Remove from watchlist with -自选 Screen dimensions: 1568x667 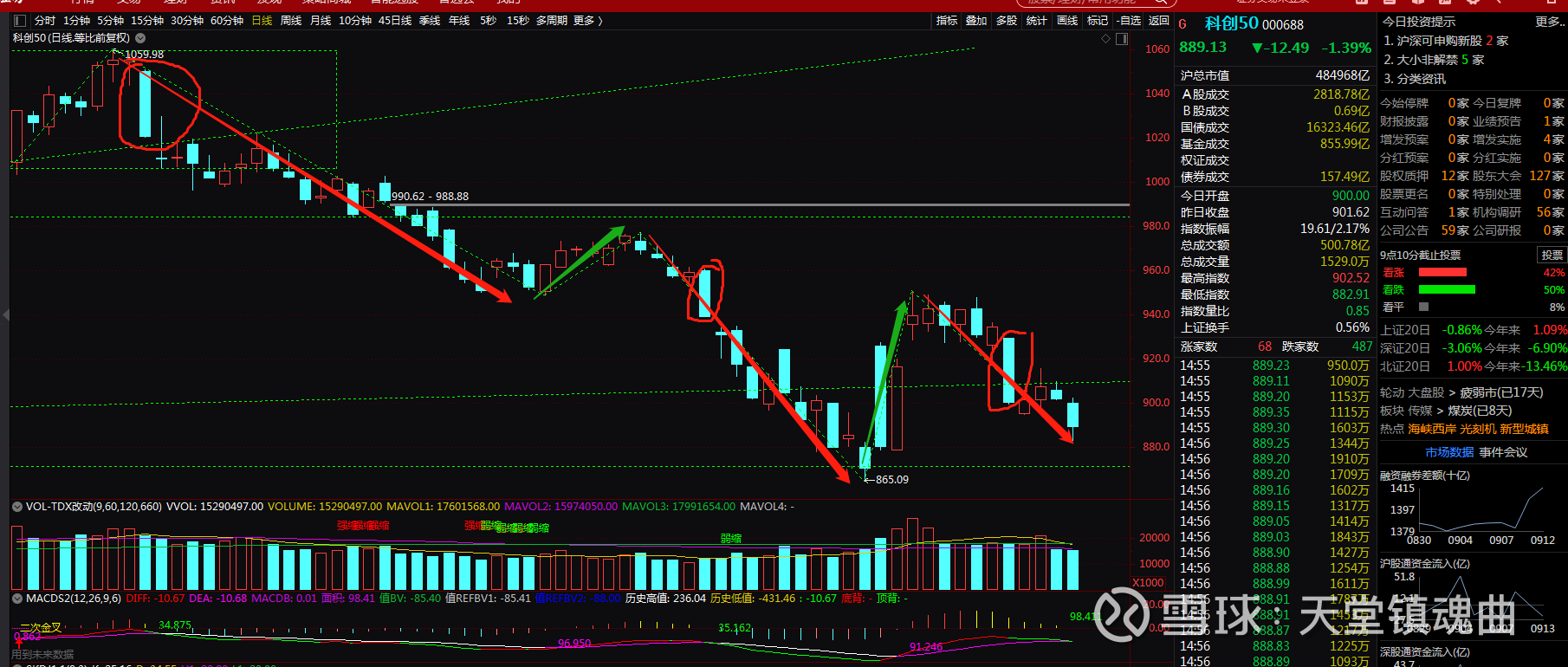click(x=1129, y=20)
